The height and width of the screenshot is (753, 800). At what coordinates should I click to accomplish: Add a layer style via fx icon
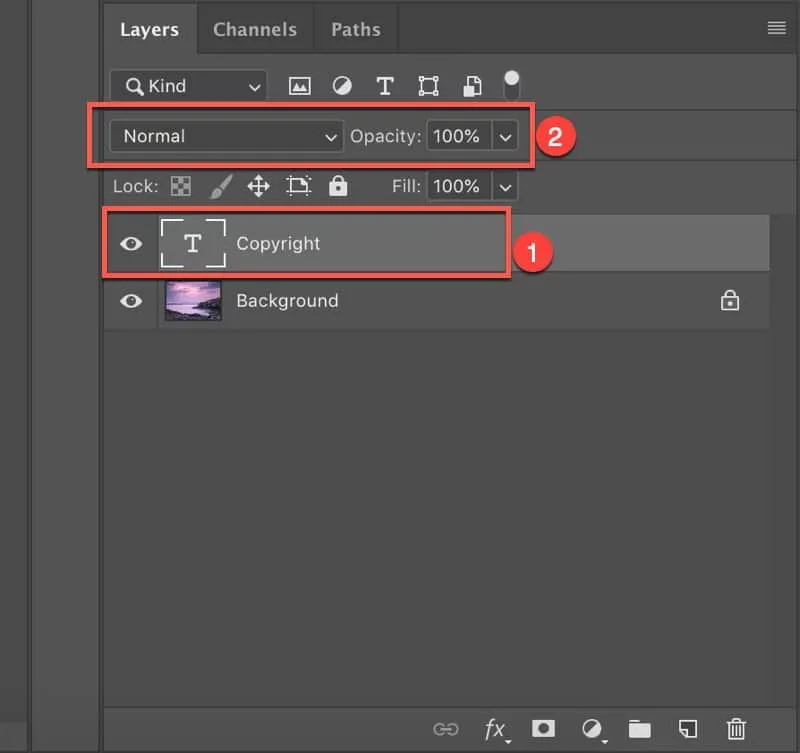(x=495, y=729)
